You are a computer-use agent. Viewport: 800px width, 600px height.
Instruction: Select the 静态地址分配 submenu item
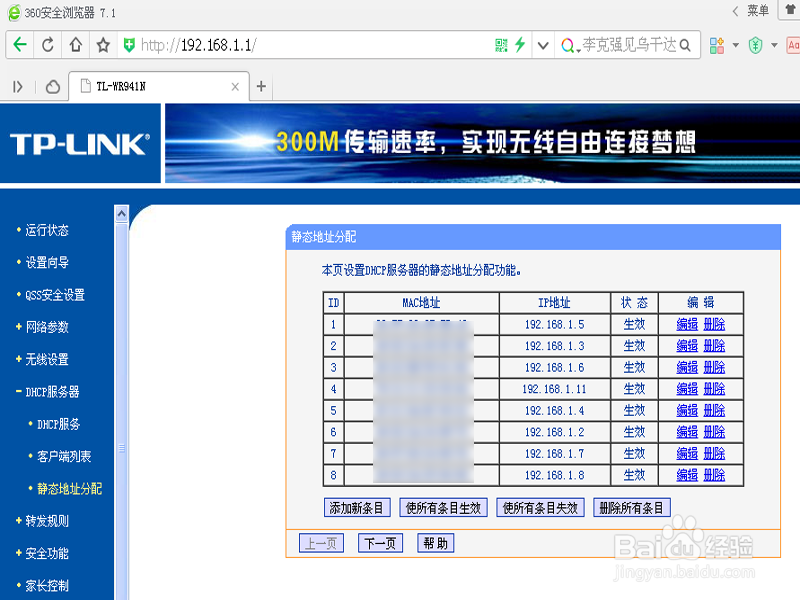click(70, 489)
